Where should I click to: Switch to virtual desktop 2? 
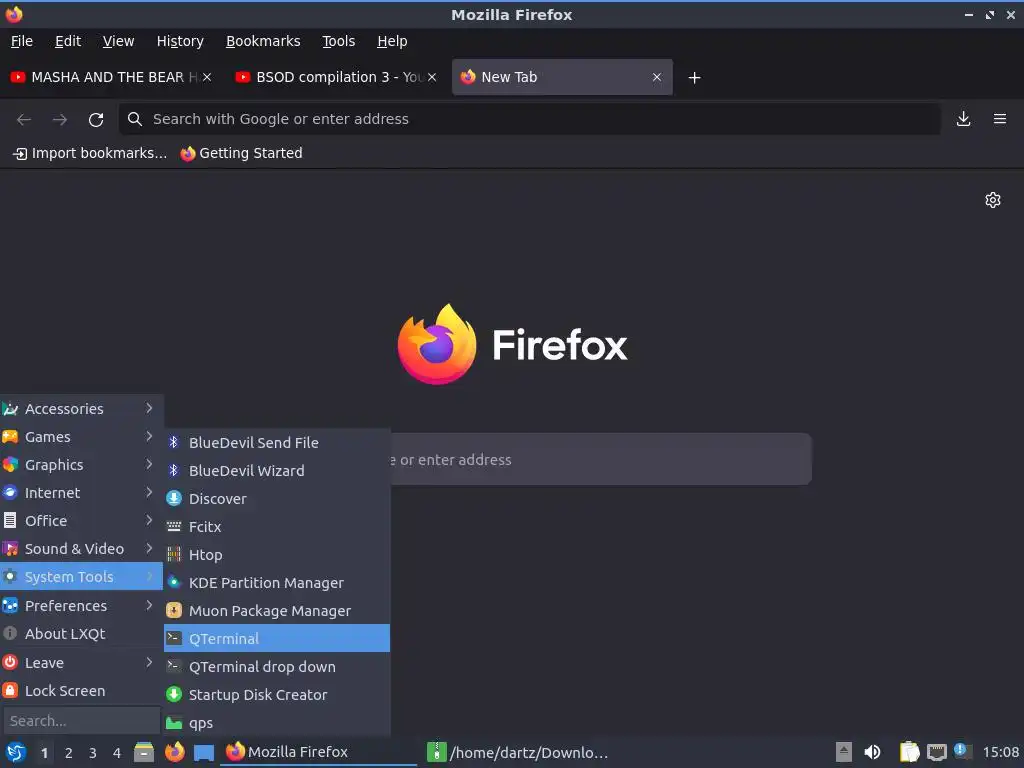tap(69, 753)
